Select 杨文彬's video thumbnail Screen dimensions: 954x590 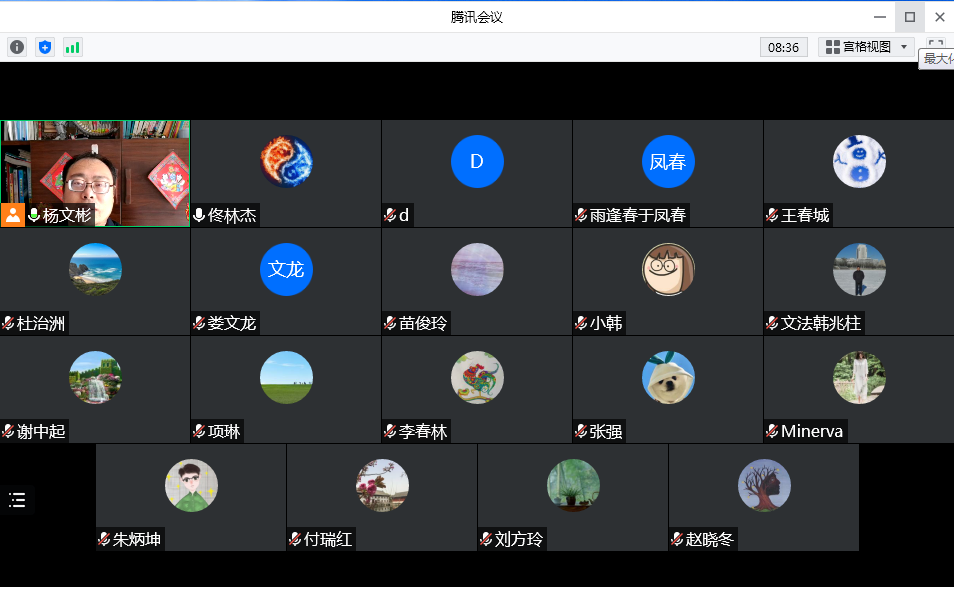95,165
